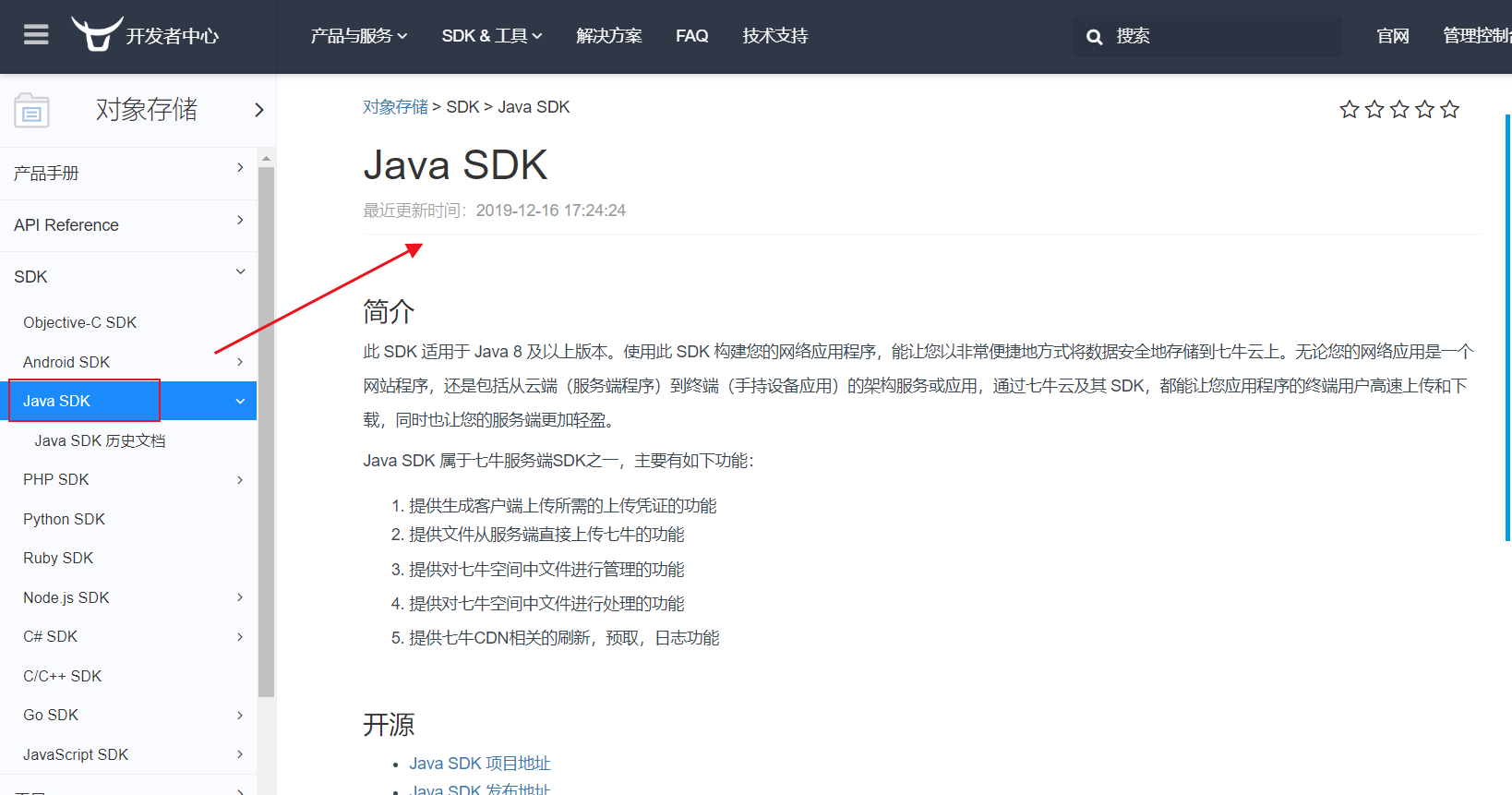Select Node.js SDK in the sidebar
1512x795 pixels.
66,597
